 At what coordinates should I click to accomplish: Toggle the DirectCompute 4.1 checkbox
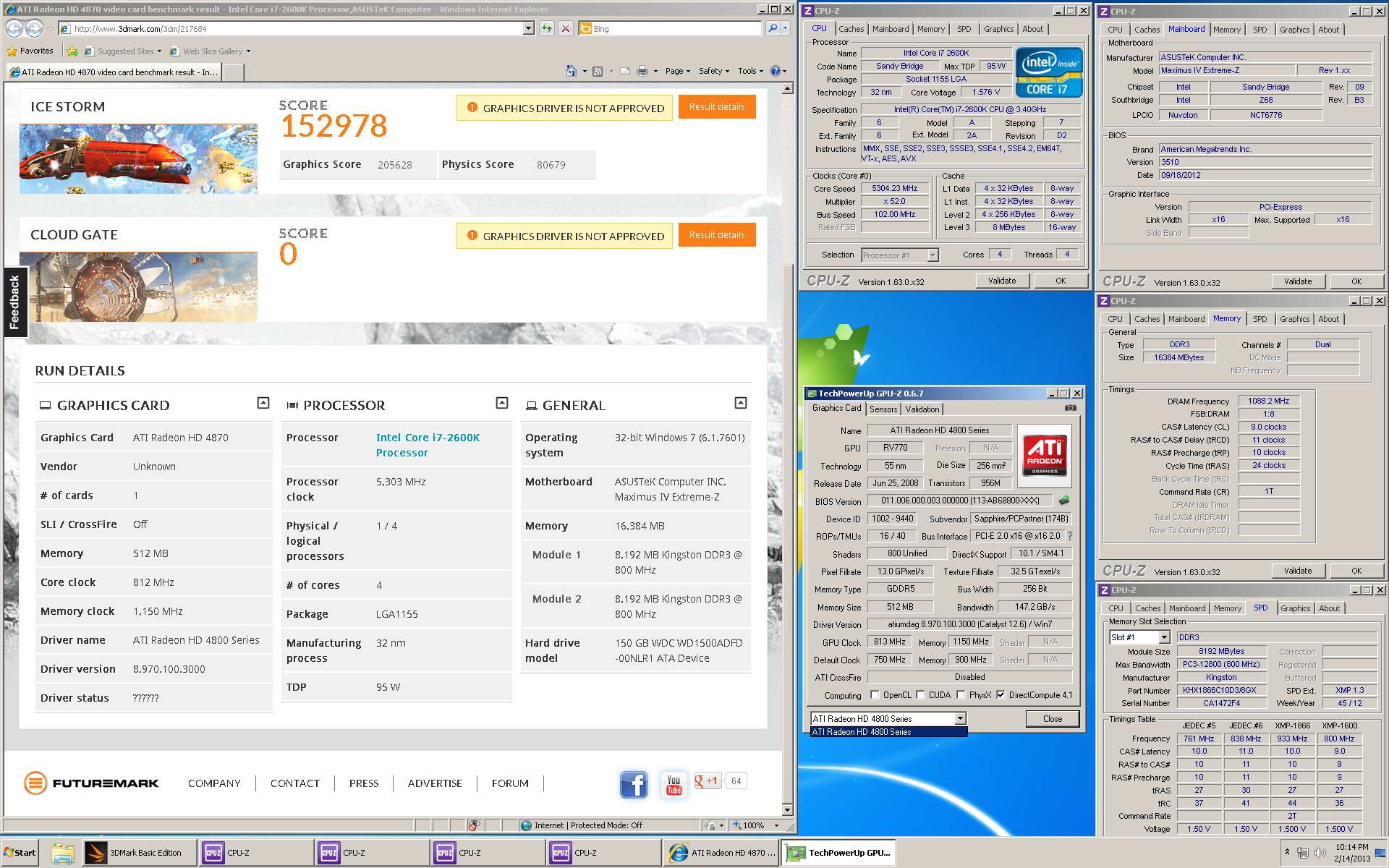(1001, 694)
